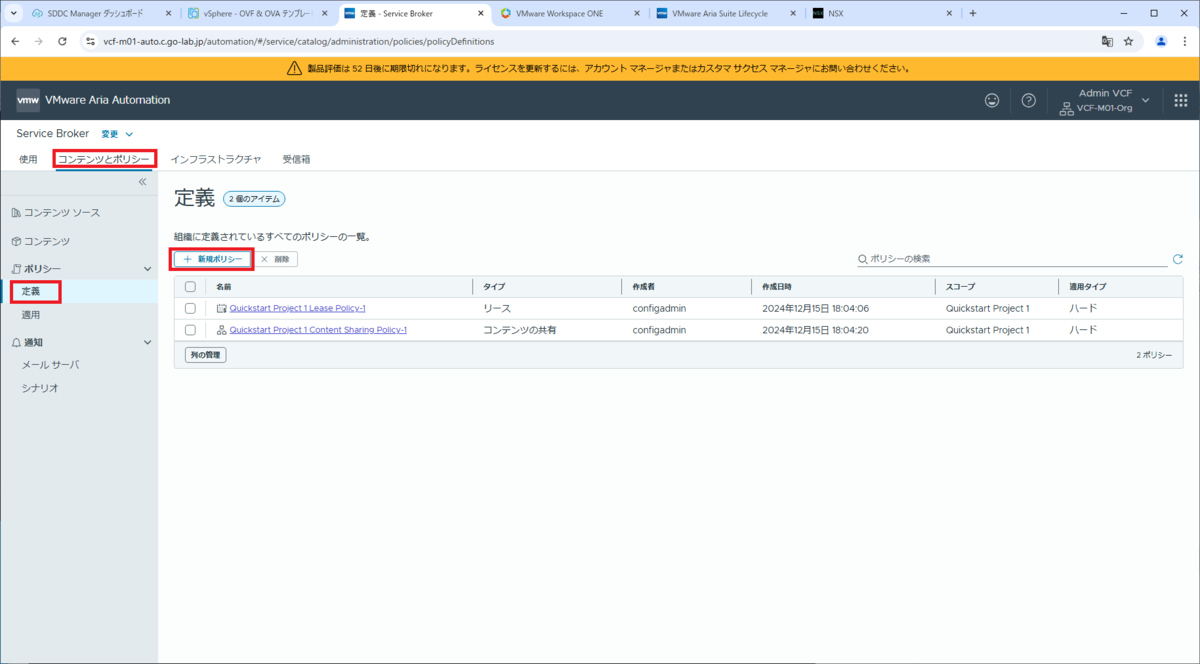Expand the Admin VCF user menu
The image size is (1200, 664).
[x=1105, y=100]
